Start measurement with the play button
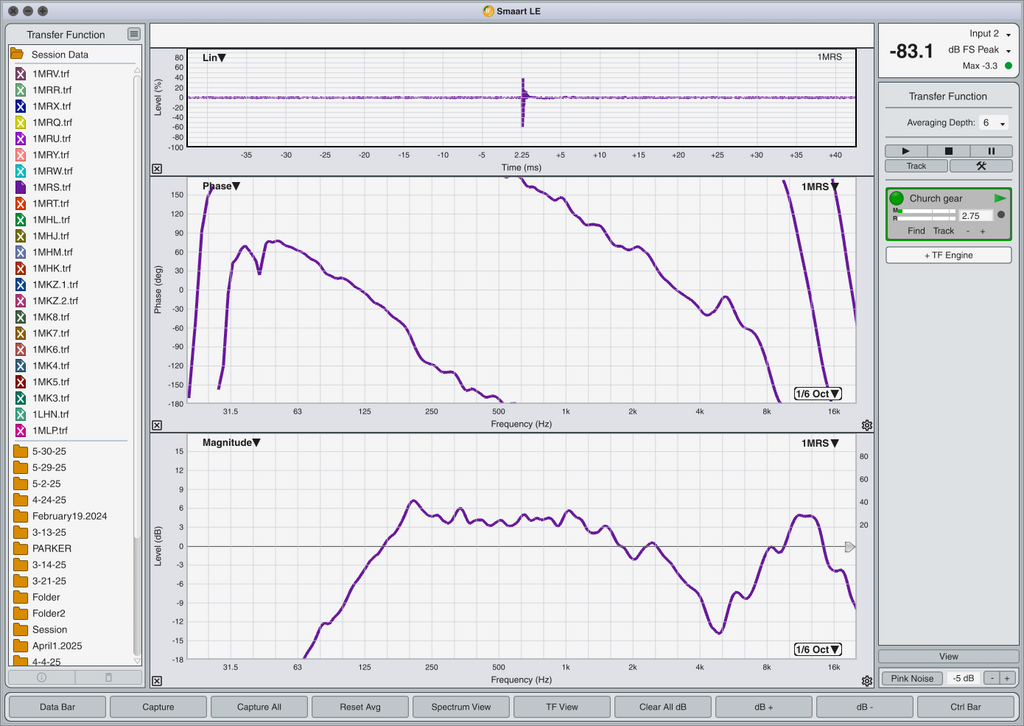The width and height of the screenshot is (1024, 726). [905, 151]
